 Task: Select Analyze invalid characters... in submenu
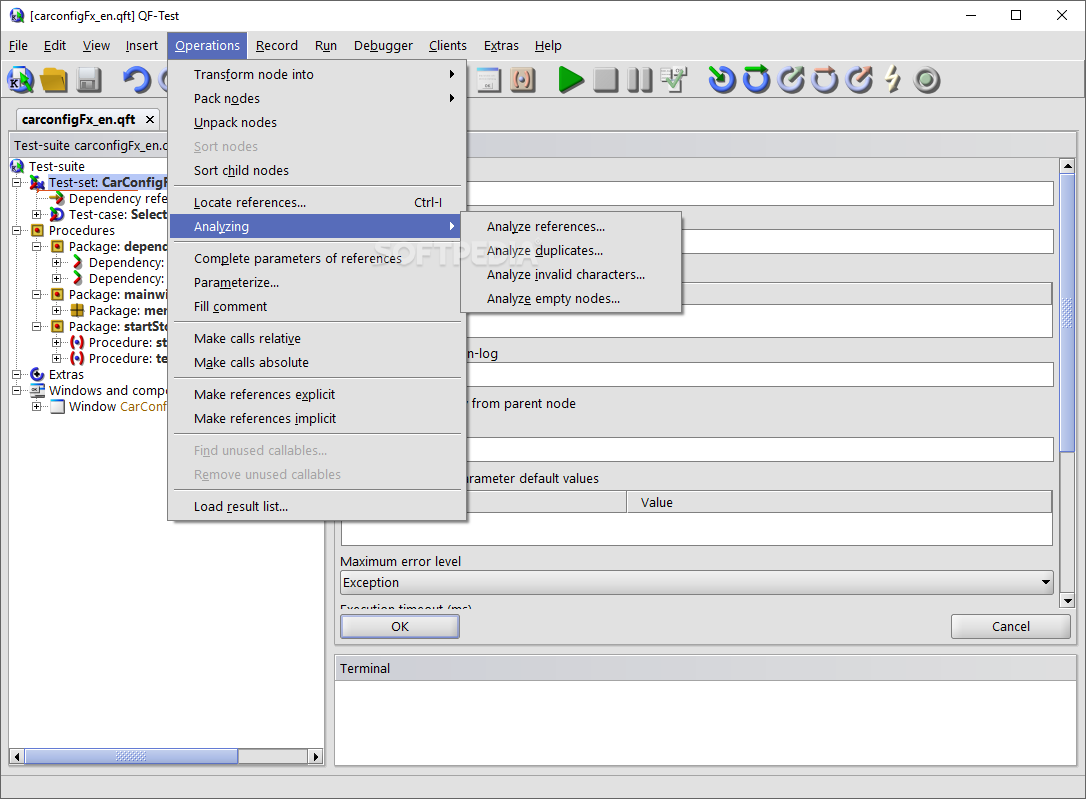[x=571, y=274]
